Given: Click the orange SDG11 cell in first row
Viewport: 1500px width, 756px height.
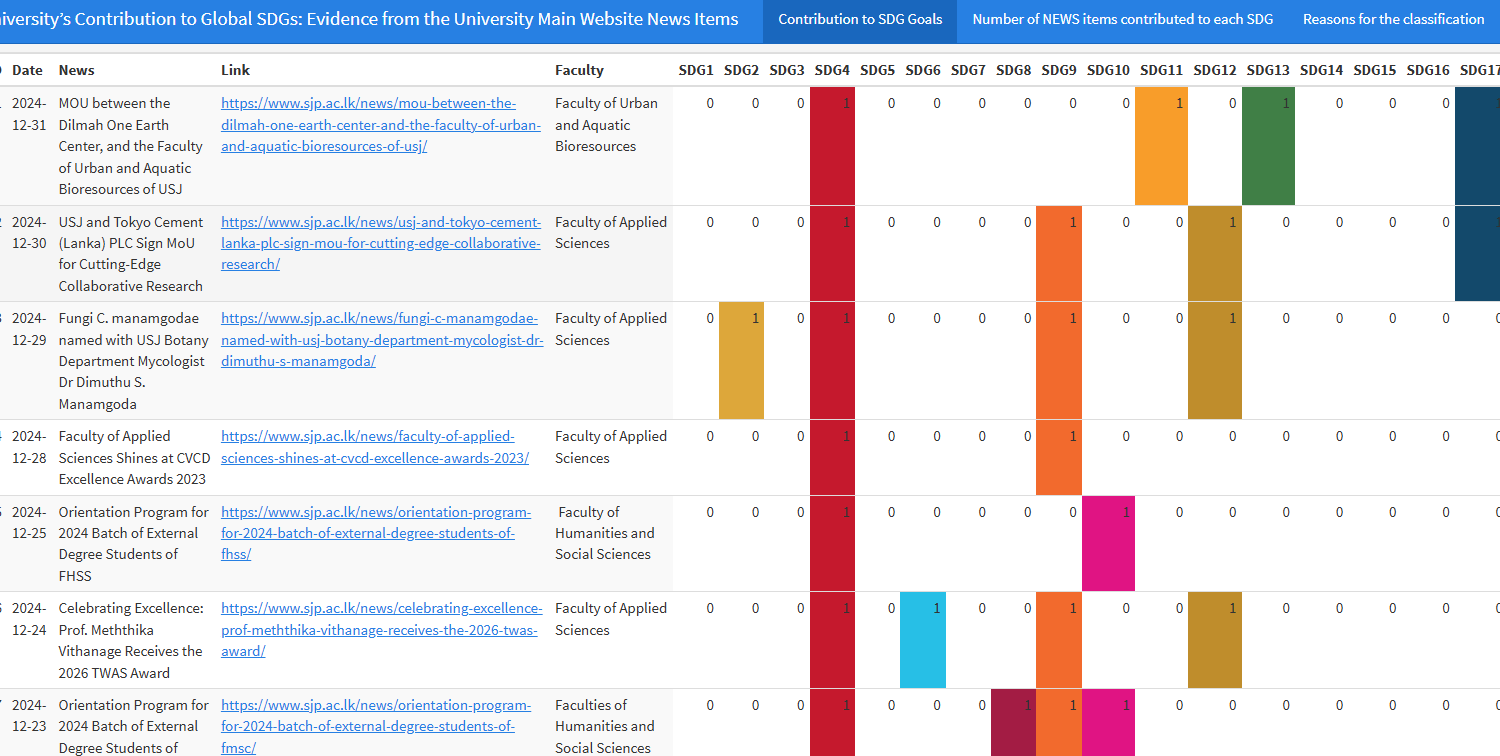Looking at the screenshot, I should (x=1161, y=146).
